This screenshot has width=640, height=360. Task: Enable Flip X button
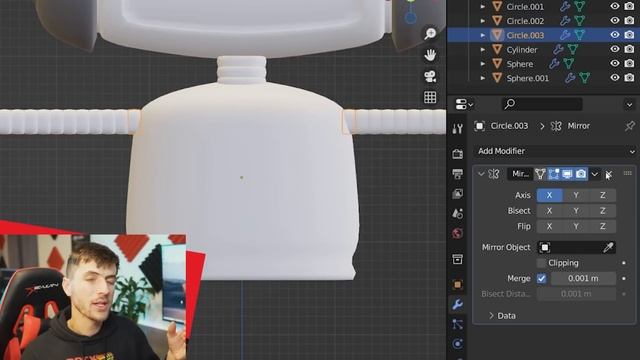click(x=549, y=226)
